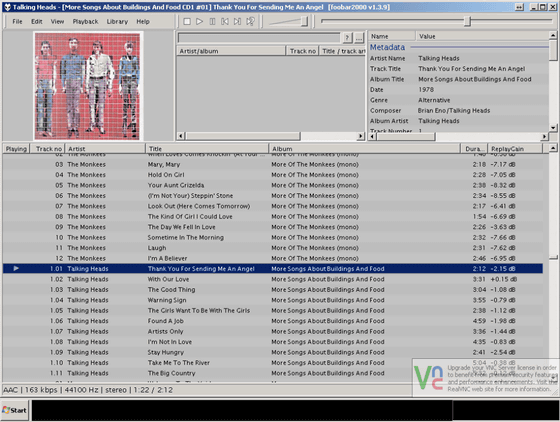Screen dimensions: 560x422
Task: Select the track With Our Love
Action: click(273, 279)
